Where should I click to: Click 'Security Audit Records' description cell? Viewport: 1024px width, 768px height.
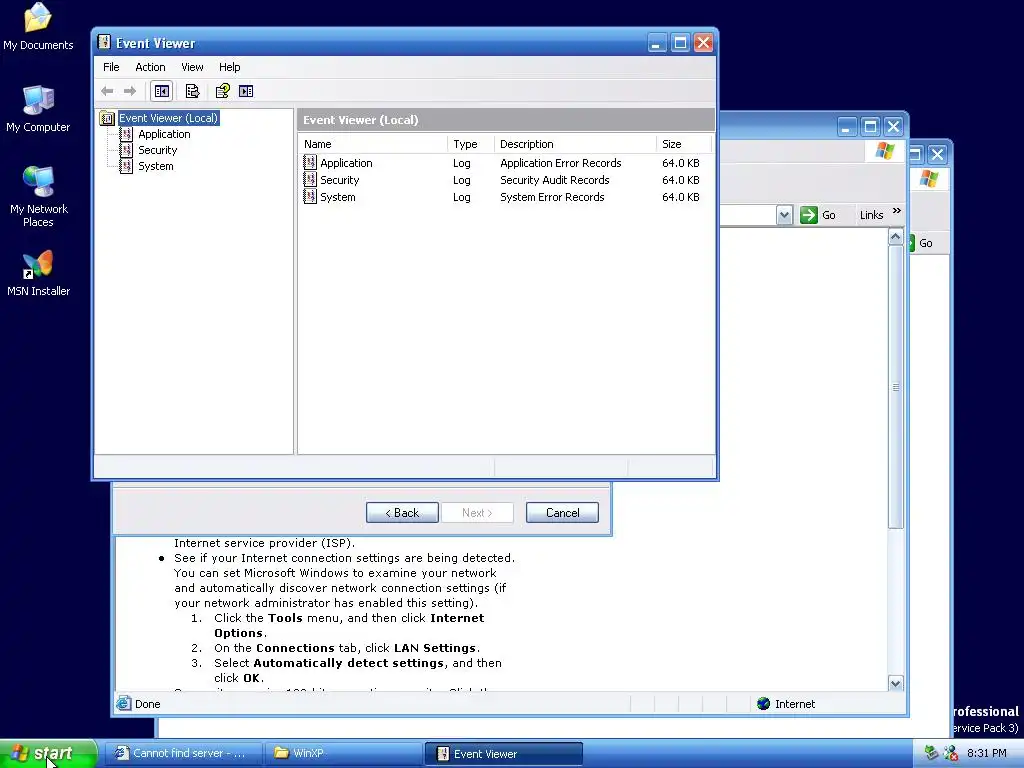tap(554, 180)
